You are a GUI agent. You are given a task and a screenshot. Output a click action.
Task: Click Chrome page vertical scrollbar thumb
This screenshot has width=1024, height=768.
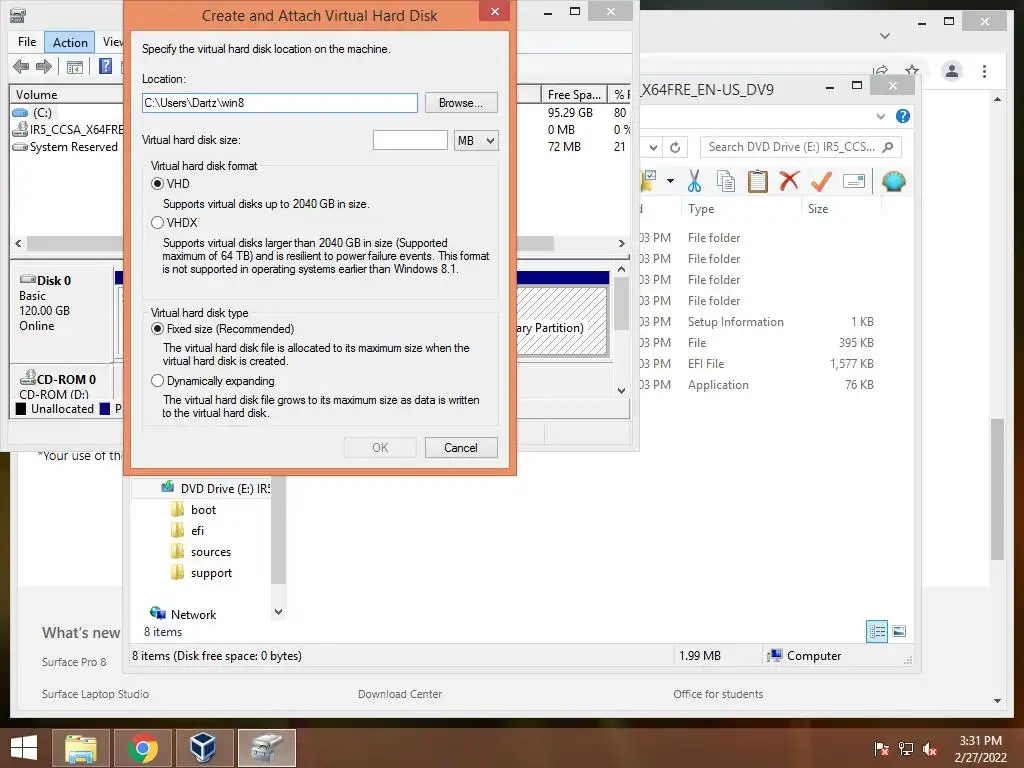997,488
